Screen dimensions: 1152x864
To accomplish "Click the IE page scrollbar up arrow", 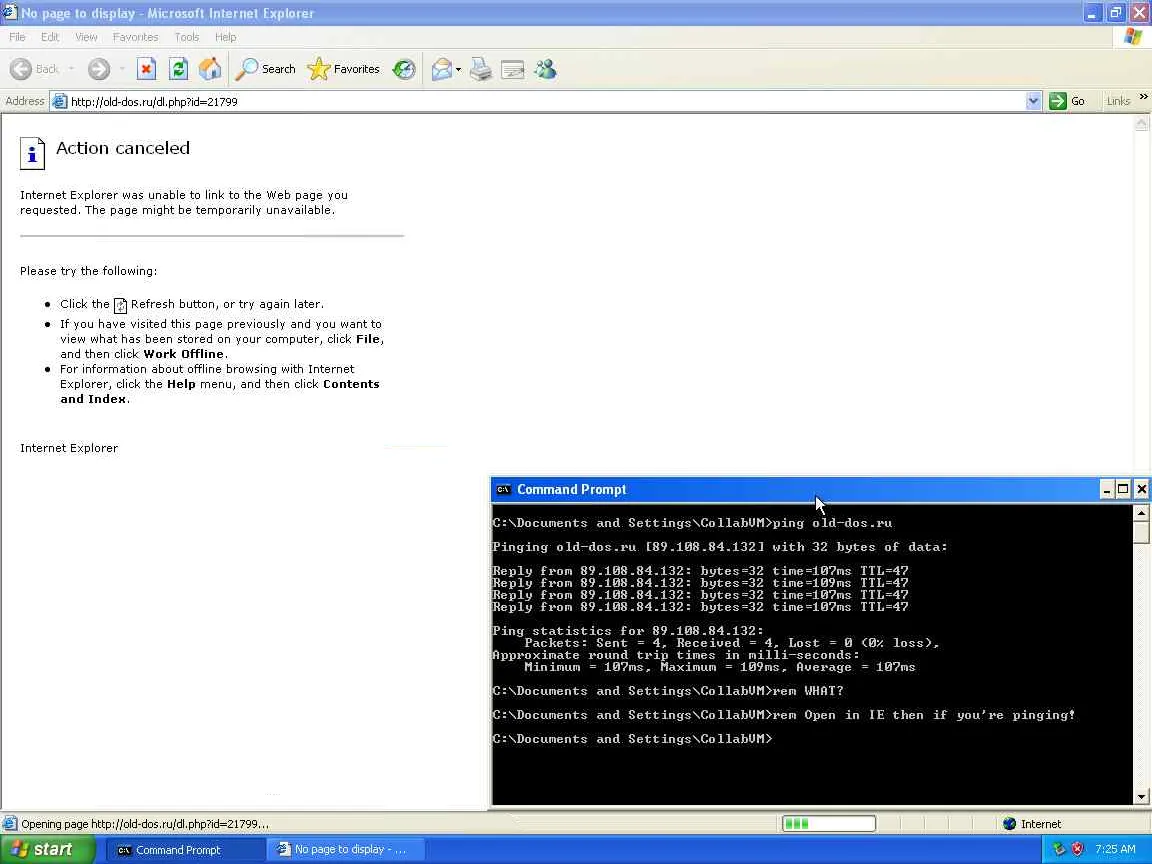I will pyautogui.click(x=1141, y=124).
